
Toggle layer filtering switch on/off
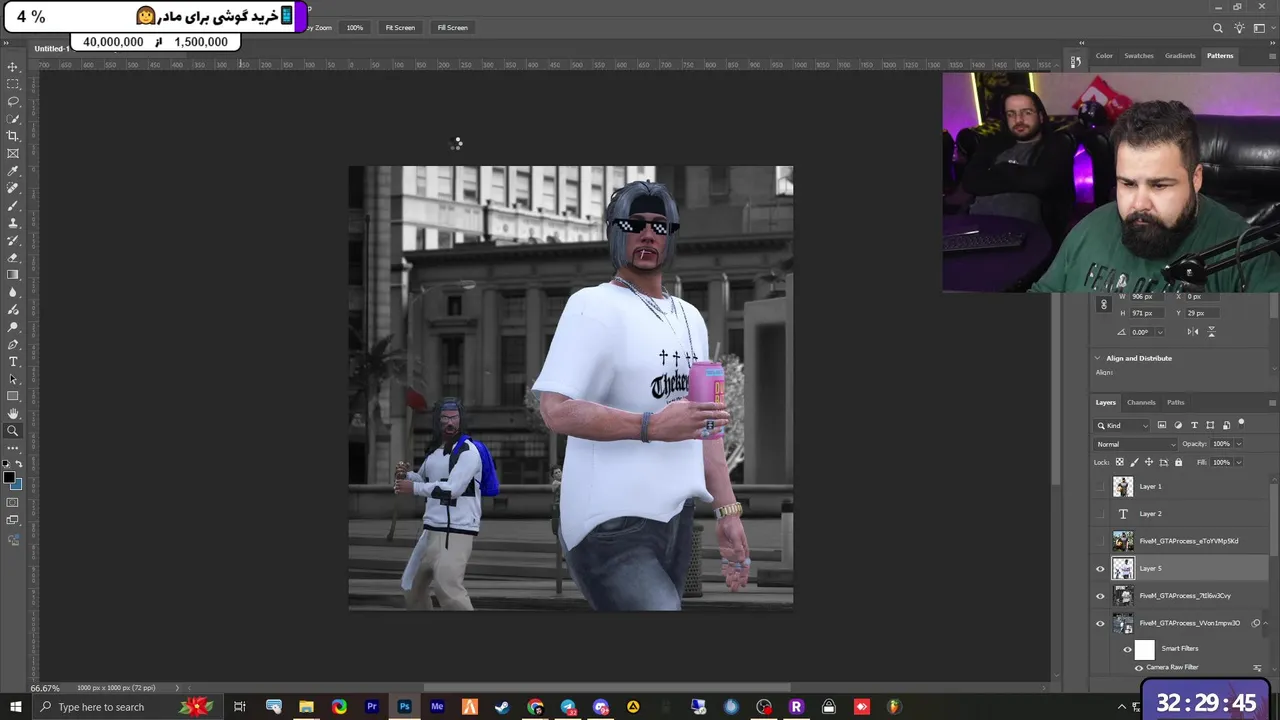point(1242,424)
